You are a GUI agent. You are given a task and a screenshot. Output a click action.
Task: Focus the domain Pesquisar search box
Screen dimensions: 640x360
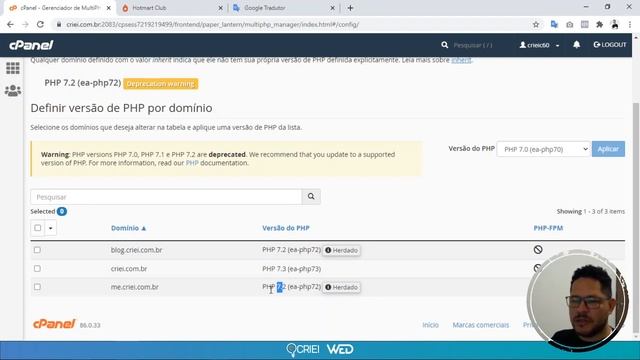pos(166,197)
